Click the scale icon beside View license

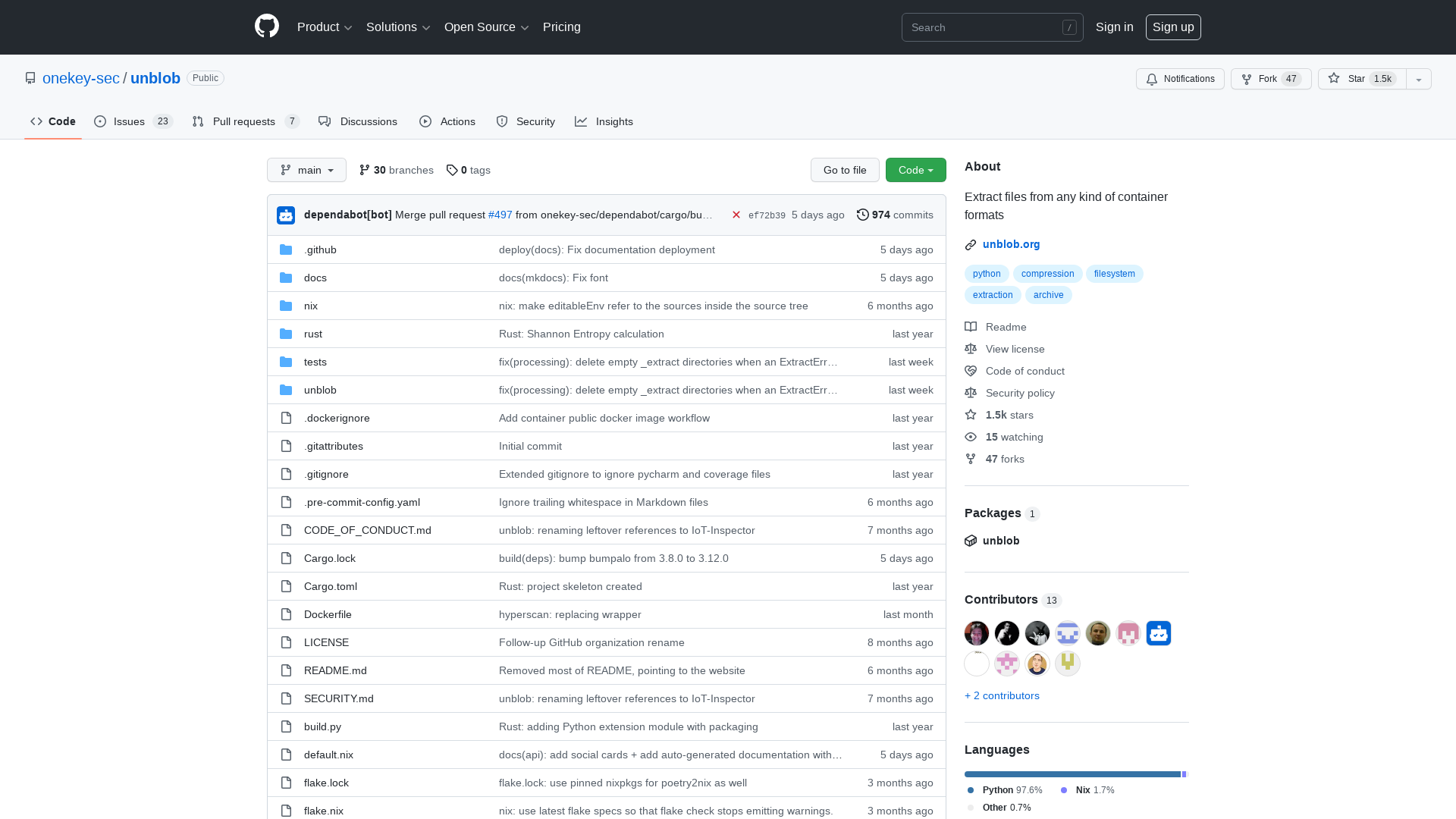click(971, 349)
